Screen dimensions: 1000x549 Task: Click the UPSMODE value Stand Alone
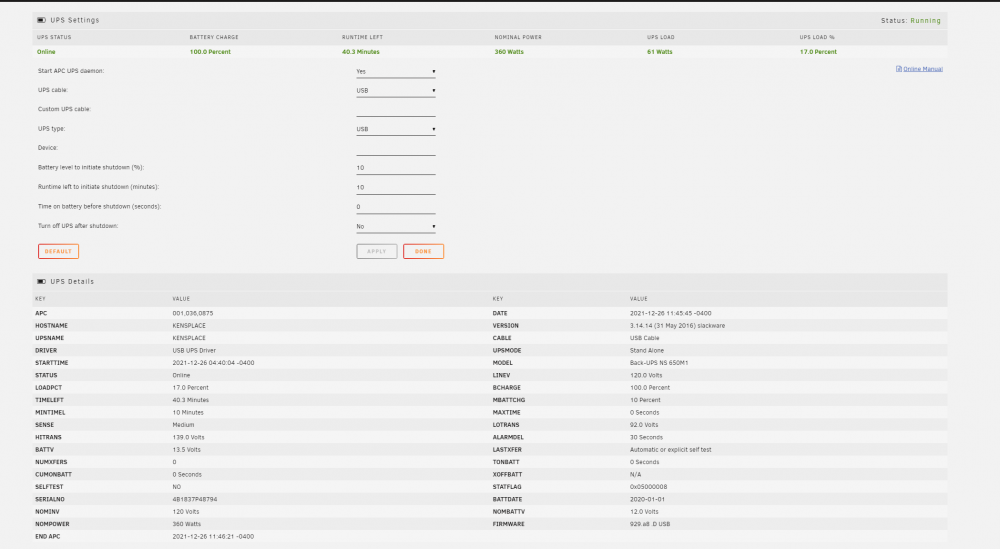click(x=647, y=351)
